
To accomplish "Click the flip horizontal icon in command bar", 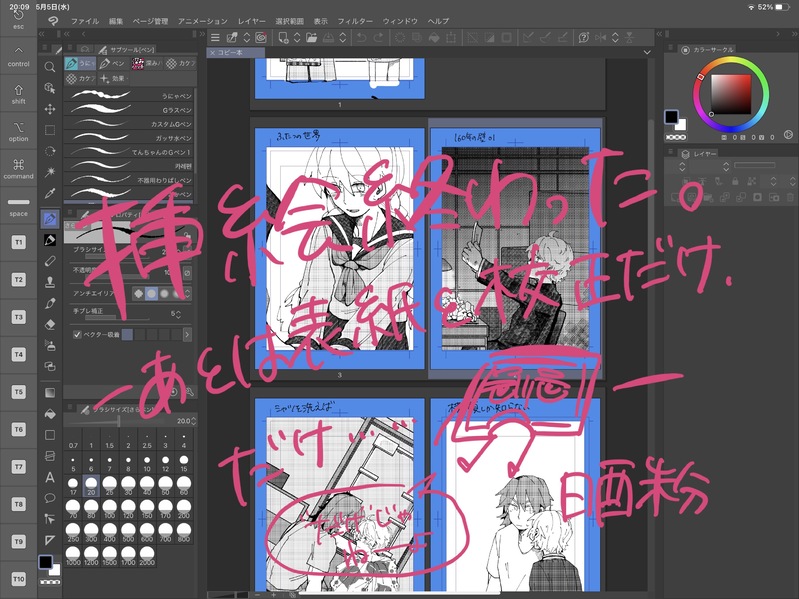I will coord(601,38).
